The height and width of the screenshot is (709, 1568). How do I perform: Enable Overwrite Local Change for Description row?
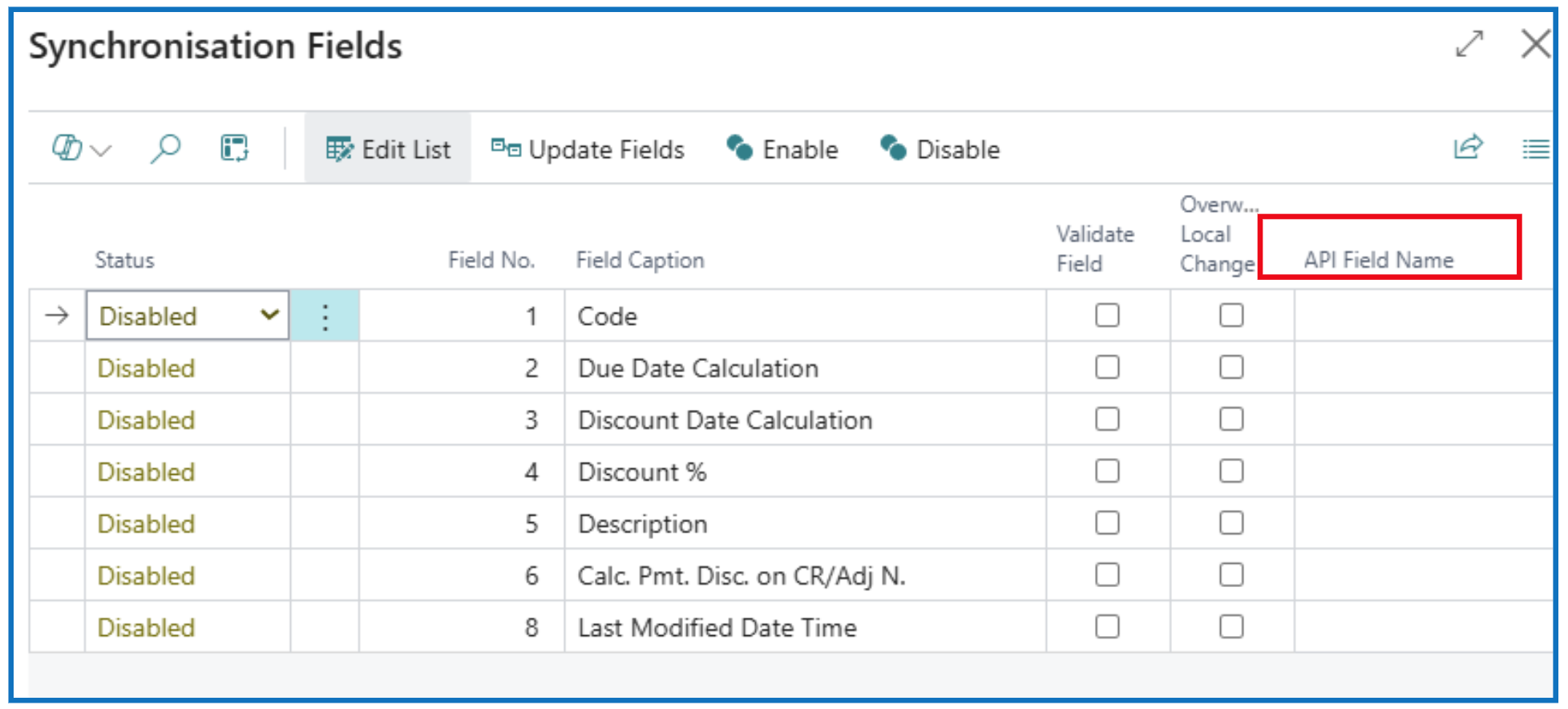tap(1231, 524)
